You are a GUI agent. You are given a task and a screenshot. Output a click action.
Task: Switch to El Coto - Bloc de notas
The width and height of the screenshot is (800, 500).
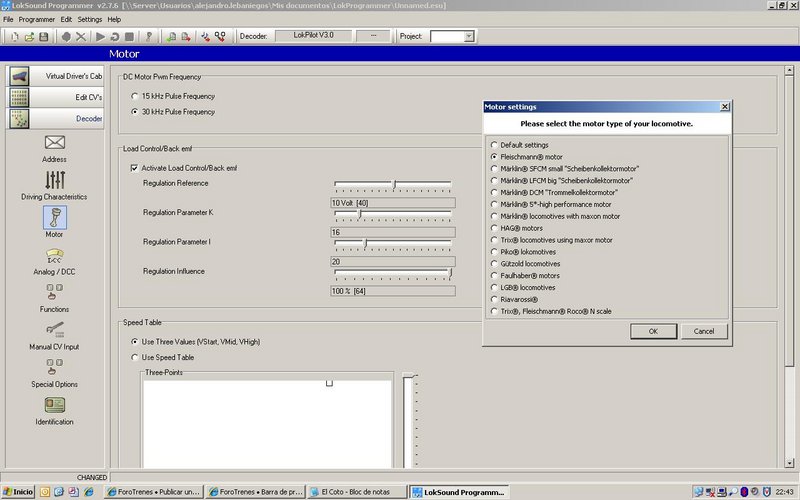[357, 492]
